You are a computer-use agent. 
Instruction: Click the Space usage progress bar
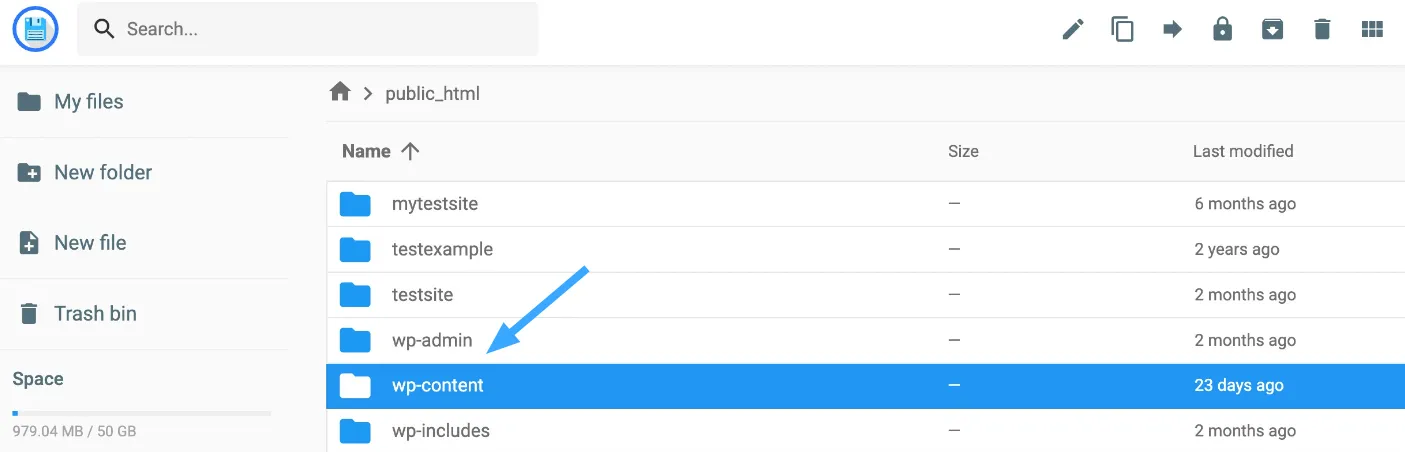tap(142, 413)
